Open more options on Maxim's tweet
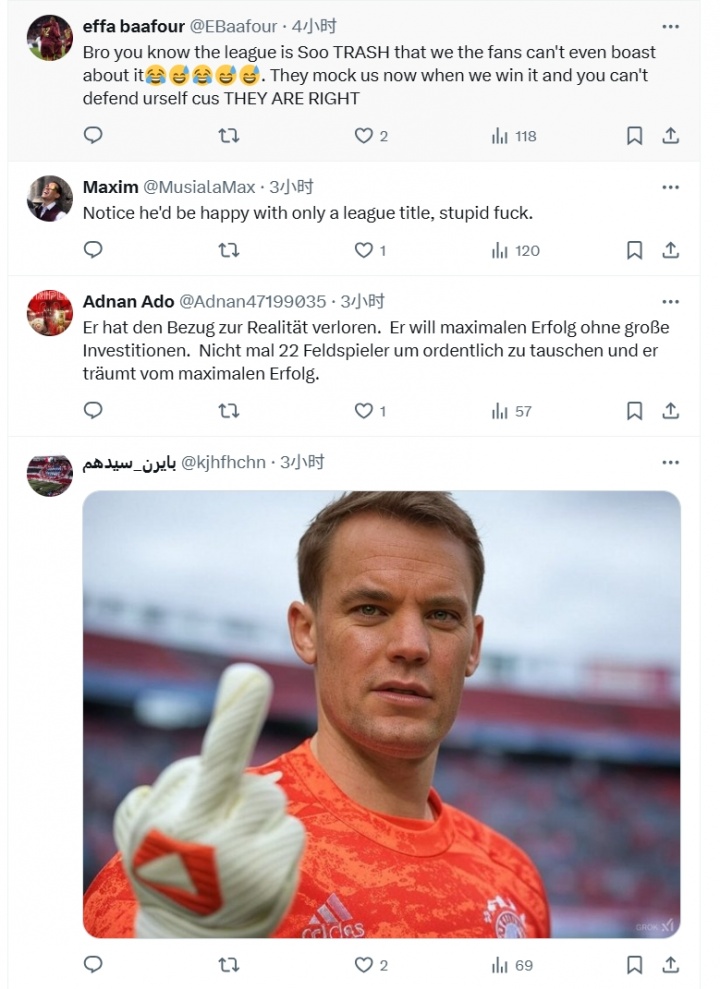Viewport: 720px width, 989px height. pos(671,187)
